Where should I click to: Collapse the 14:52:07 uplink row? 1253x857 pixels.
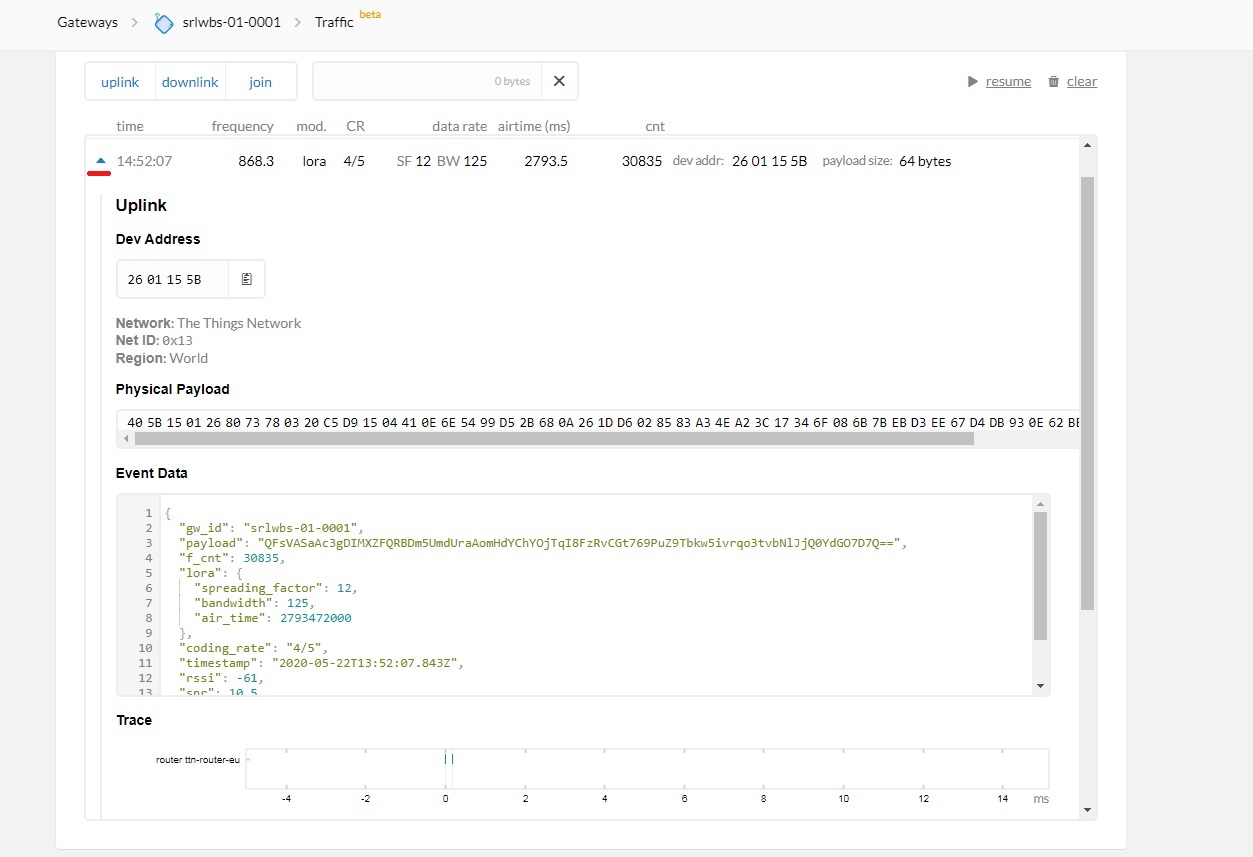pyautogui.click(x=100, y=161)
